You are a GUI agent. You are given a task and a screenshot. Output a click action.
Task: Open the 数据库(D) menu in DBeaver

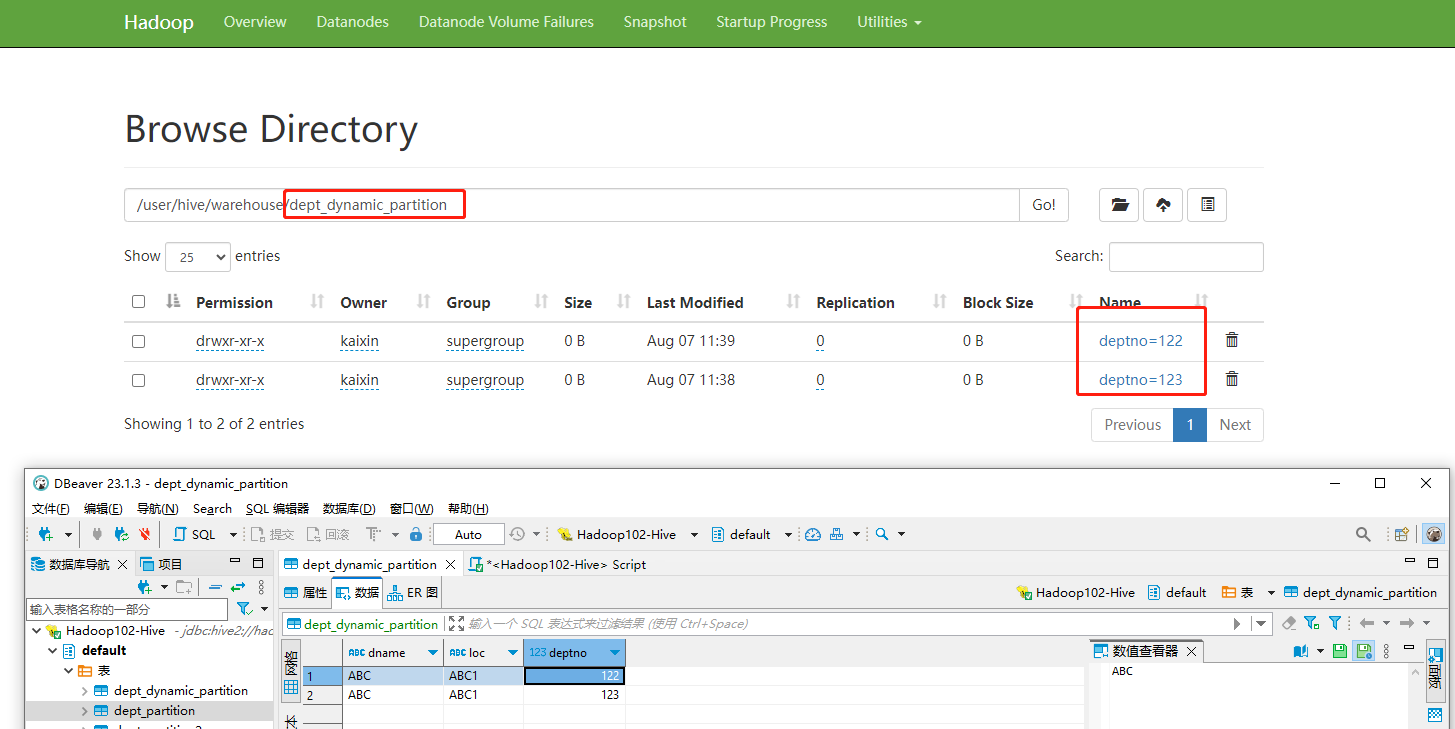349,508
